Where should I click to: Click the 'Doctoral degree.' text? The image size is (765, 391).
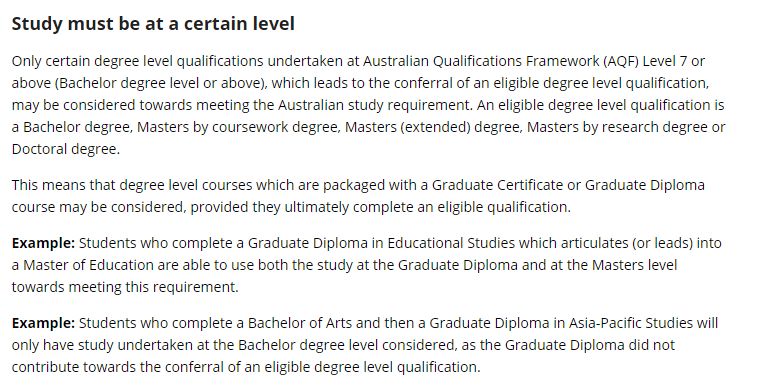pos(66,149)
